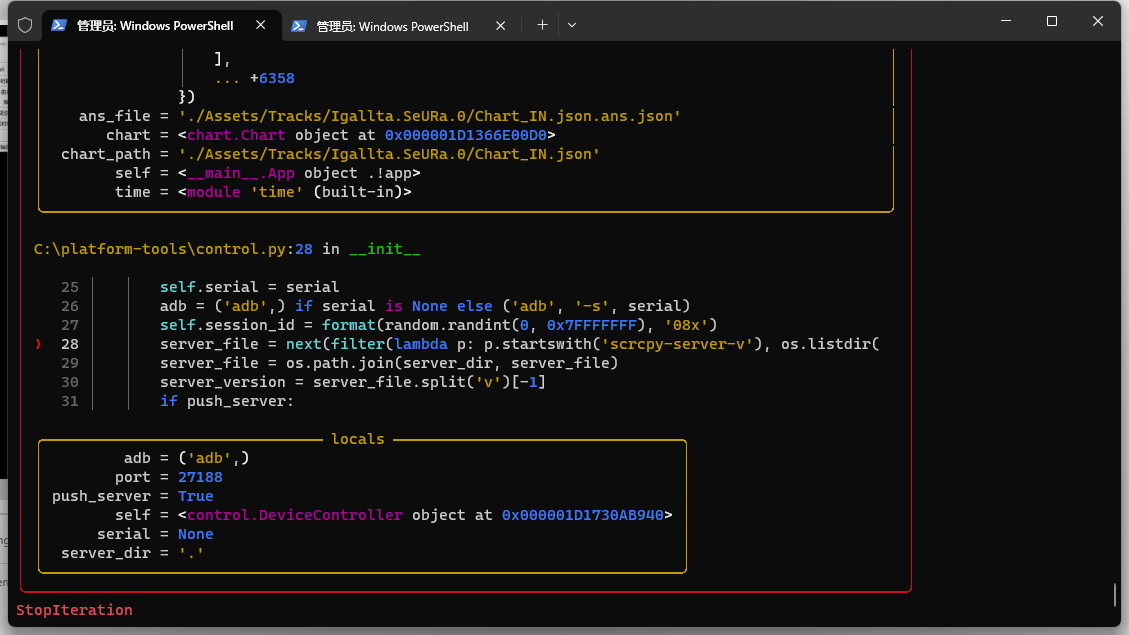Click the terminal scrollbar thumb

(1115, 595)
